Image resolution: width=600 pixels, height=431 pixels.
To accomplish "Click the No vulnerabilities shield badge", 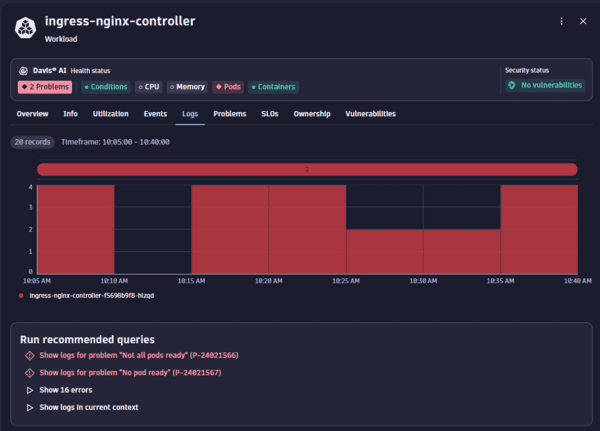I will 544,86.
